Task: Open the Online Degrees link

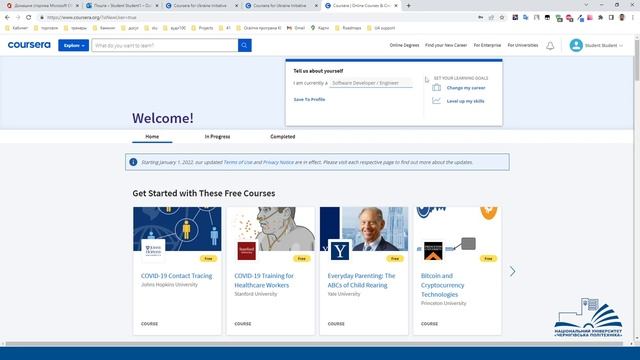Action: (x=404, y=45)
